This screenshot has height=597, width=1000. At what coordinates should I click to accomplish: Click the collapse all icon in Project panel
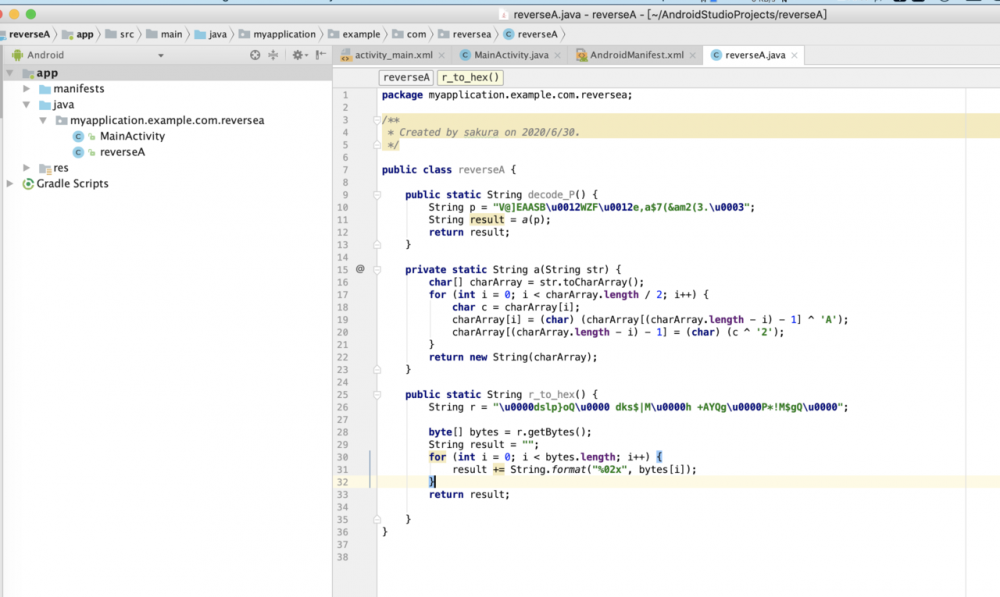[x=273, y=55]
